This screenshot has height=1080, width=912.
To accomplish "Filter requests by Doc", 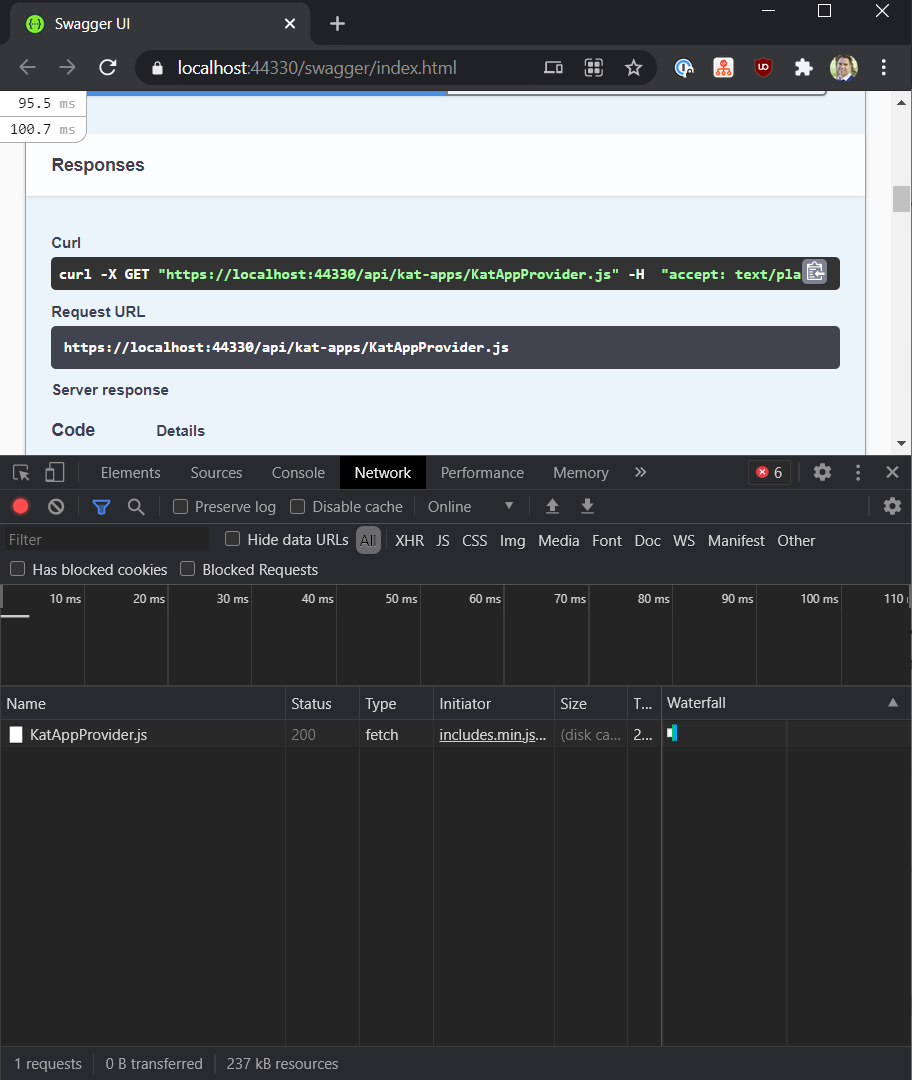I will [647, 541].
